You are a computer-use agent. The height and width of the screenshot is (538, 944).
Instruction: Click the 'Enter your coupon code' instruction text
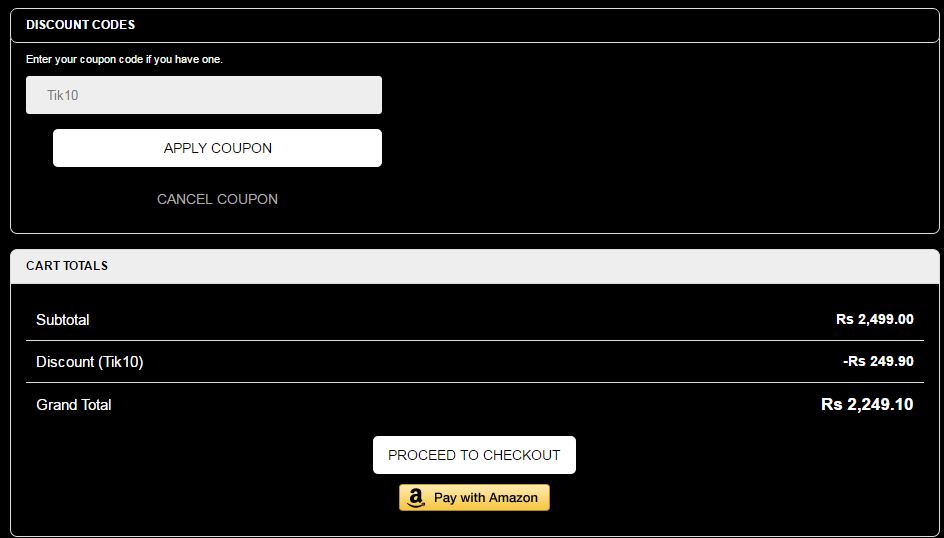click(124, 59)
